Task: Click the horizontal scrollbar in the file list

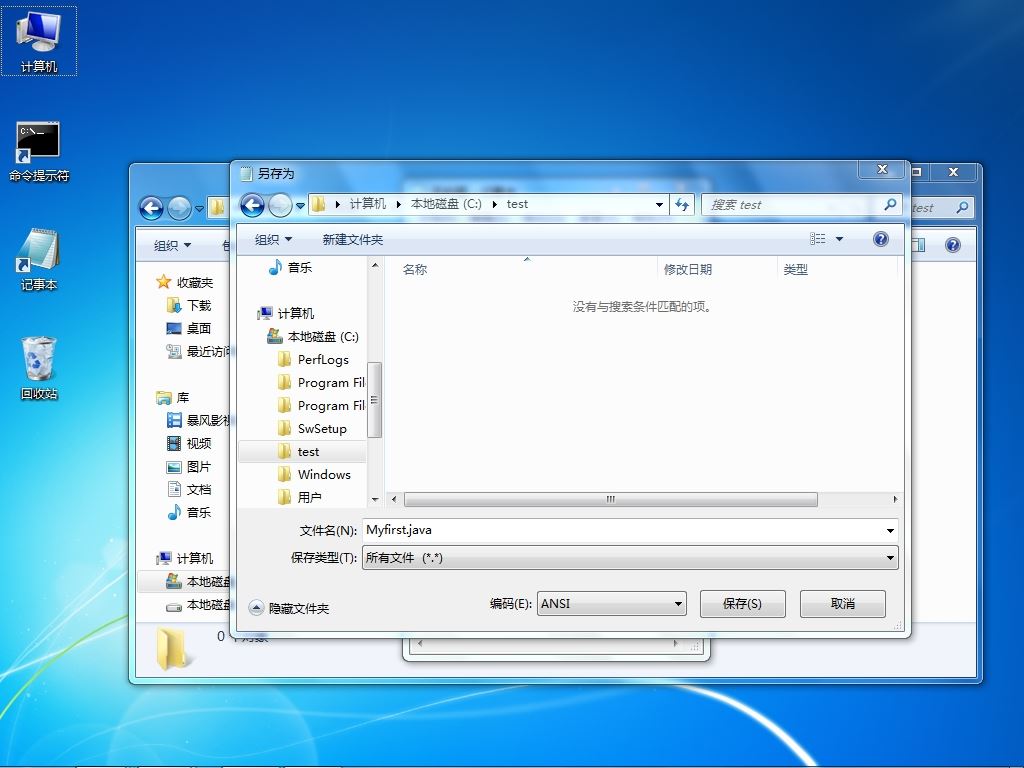Action: [611, 500]
